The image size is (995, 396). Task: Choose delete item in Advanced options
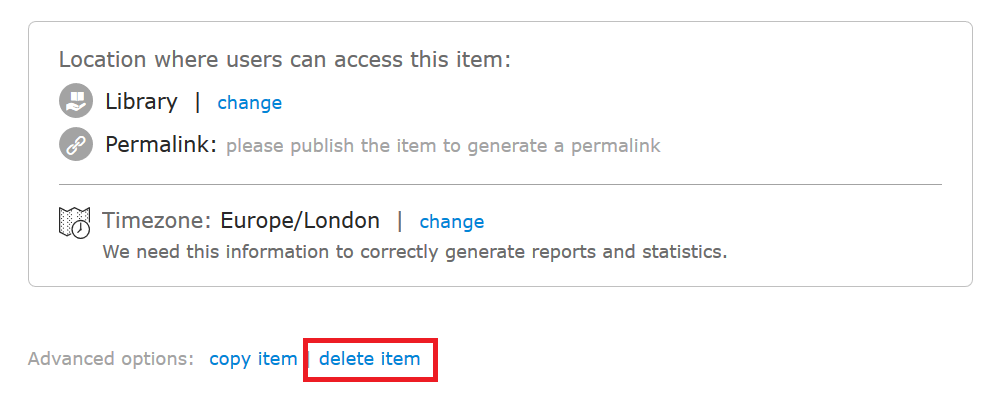point(369,359)
